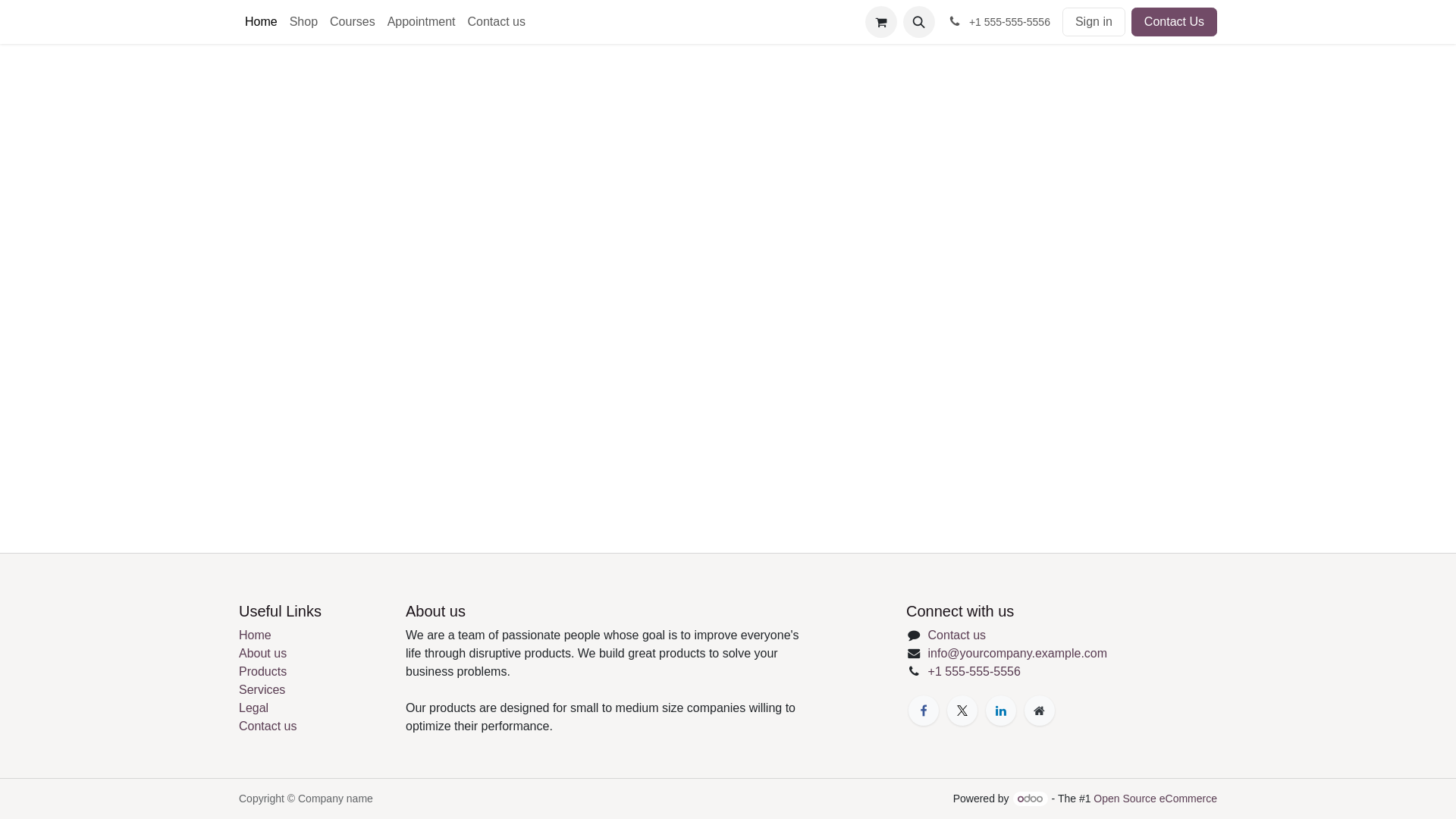The image size is (1456, 819).
Task: Follow the Services footer link
Action: [x=262, y=690]
